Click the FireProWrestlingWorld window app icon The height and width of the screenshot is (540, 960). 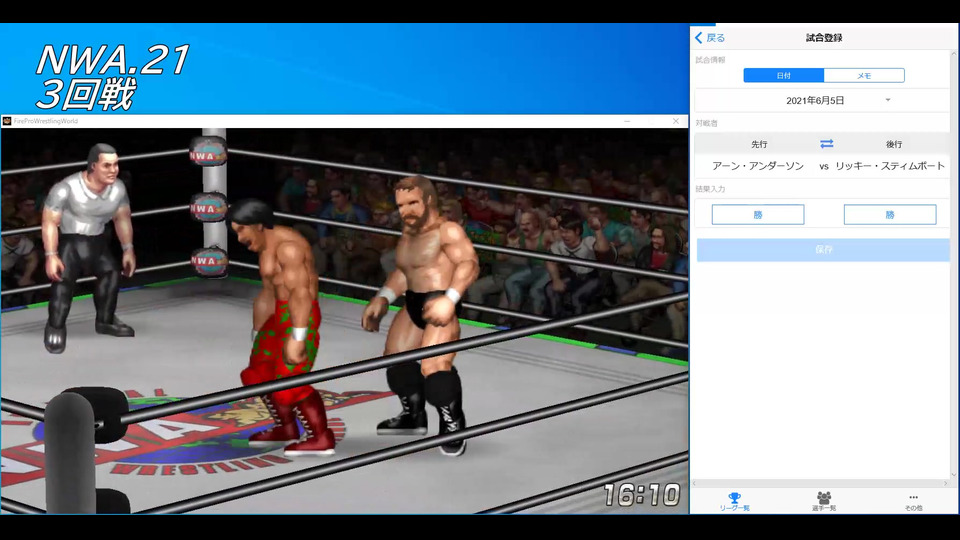(x=7, y=121)
